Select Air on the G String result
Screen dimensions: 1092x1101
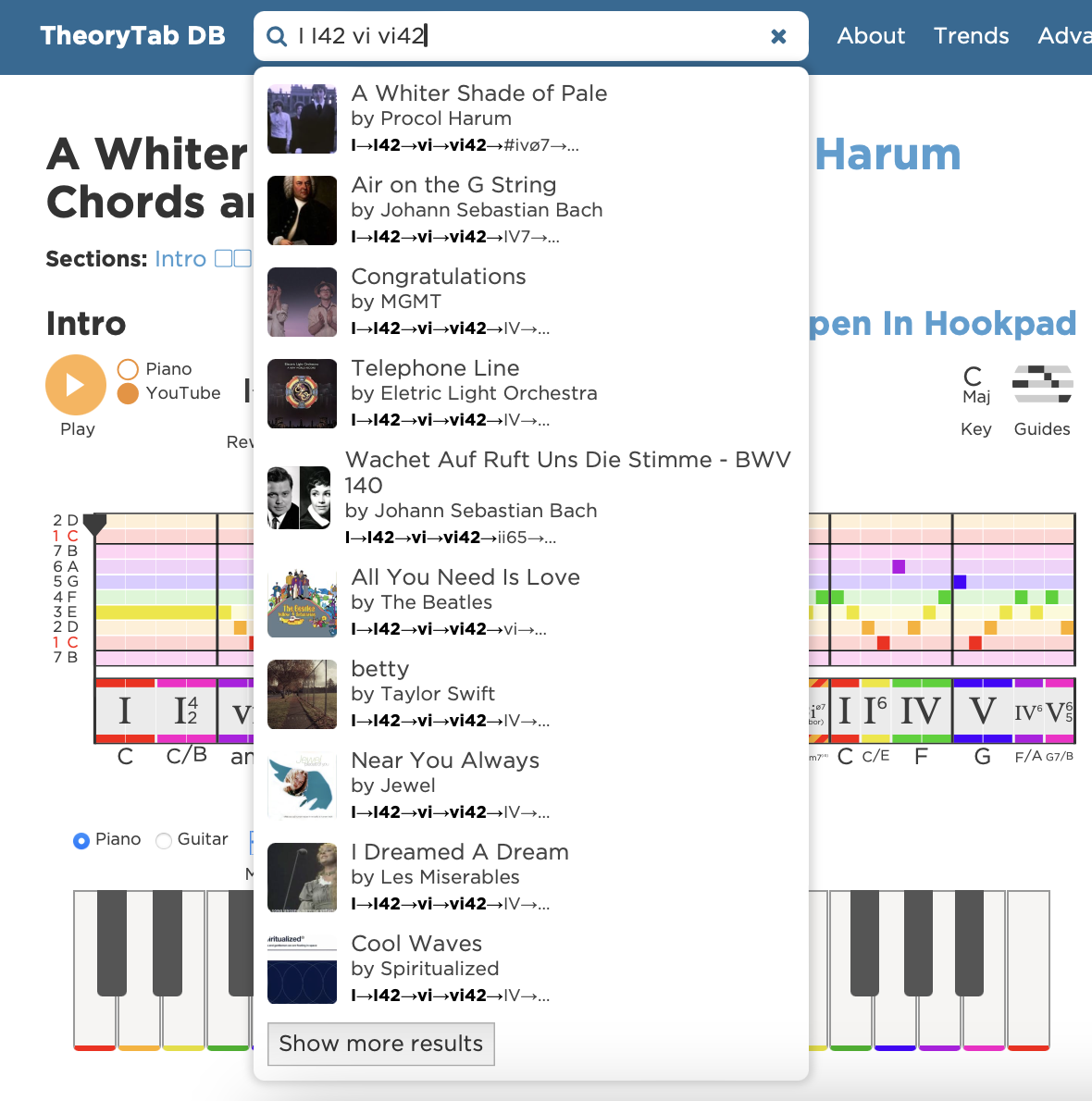pyautogui.click(x=530, y=210)
